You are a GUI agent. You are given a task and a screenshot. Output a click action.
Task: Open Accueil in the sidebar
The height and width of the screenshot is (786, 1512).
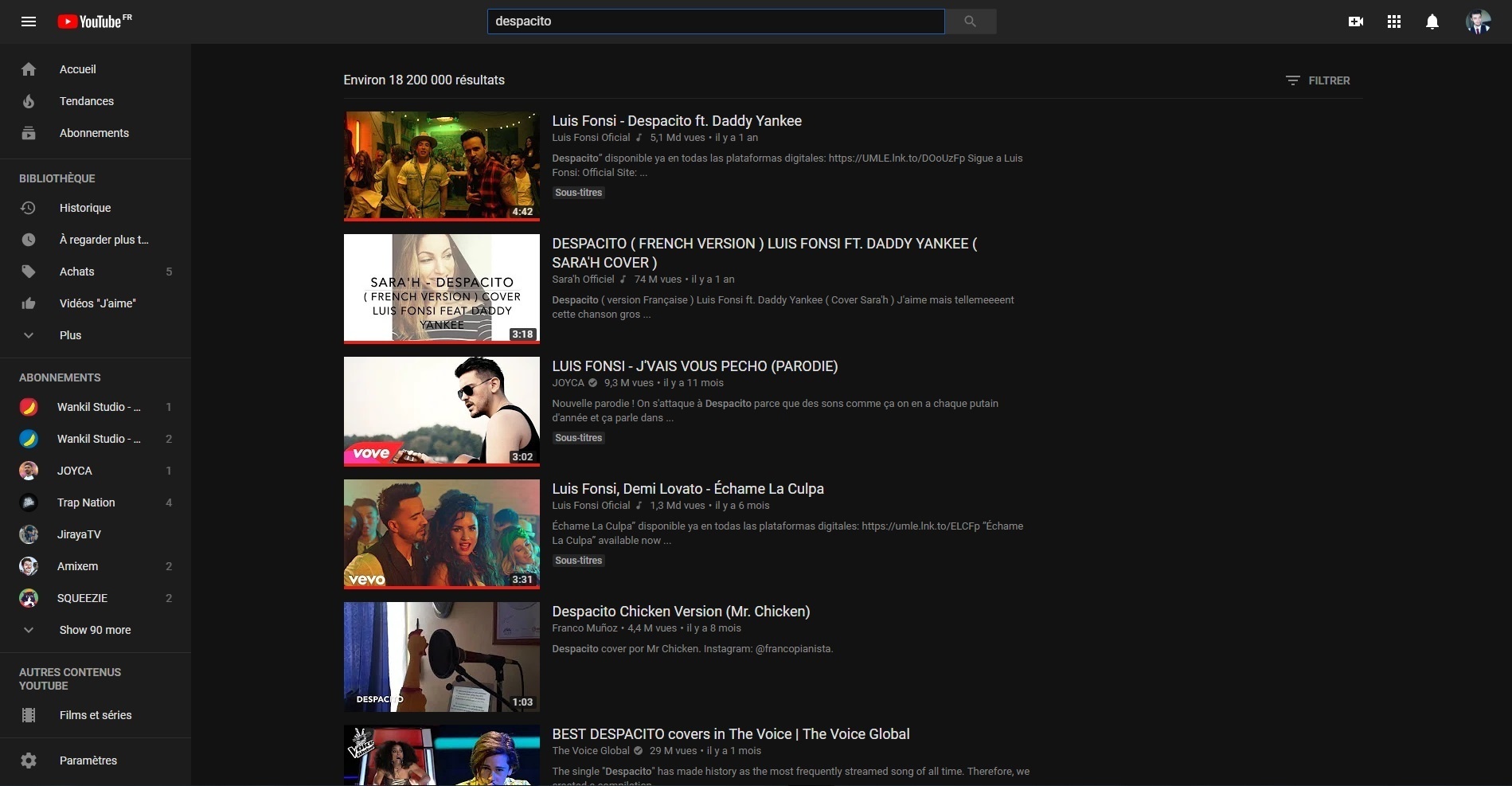coord(77,69)
